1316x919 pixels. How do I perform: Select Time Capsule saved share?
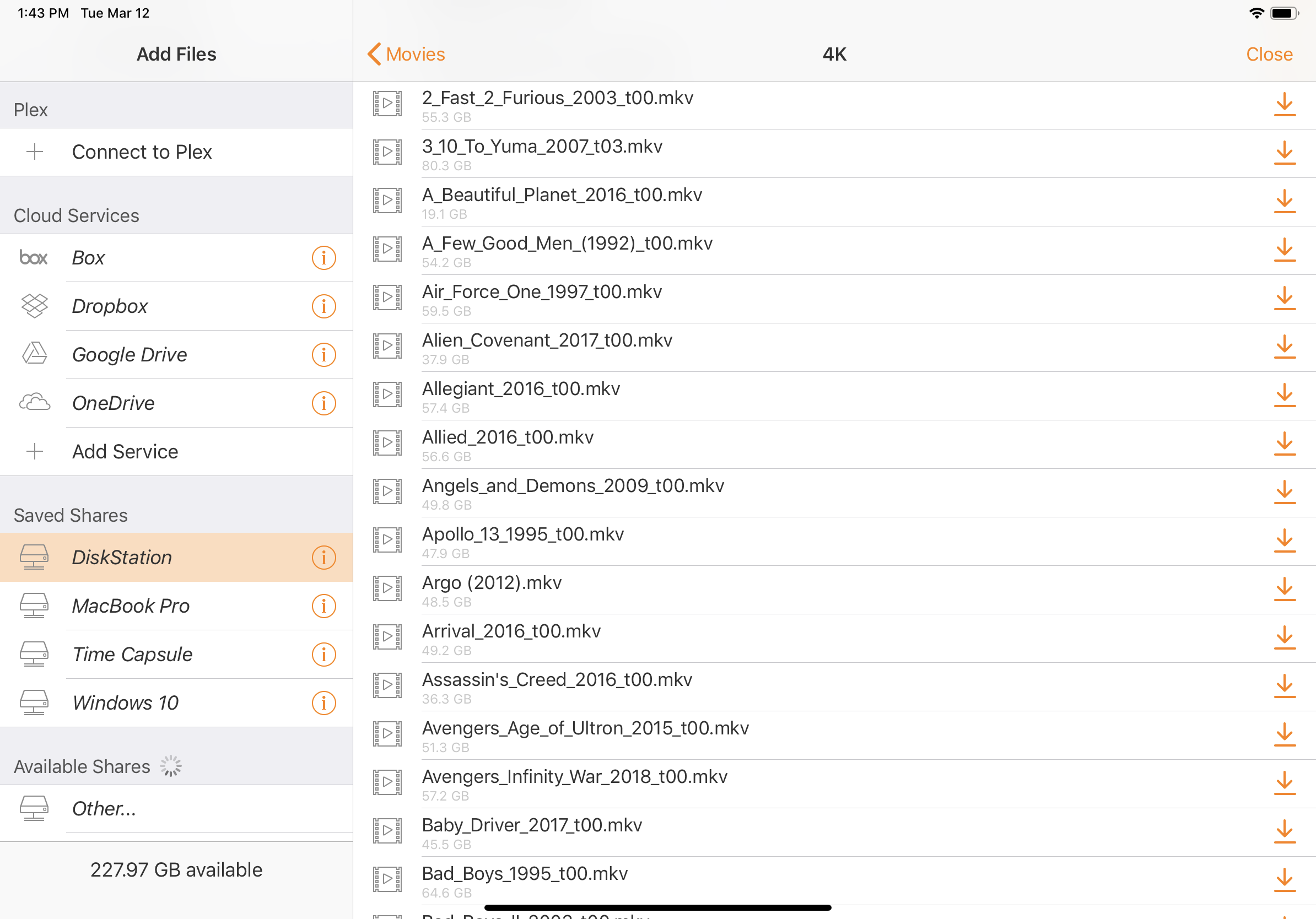point(132,655)
